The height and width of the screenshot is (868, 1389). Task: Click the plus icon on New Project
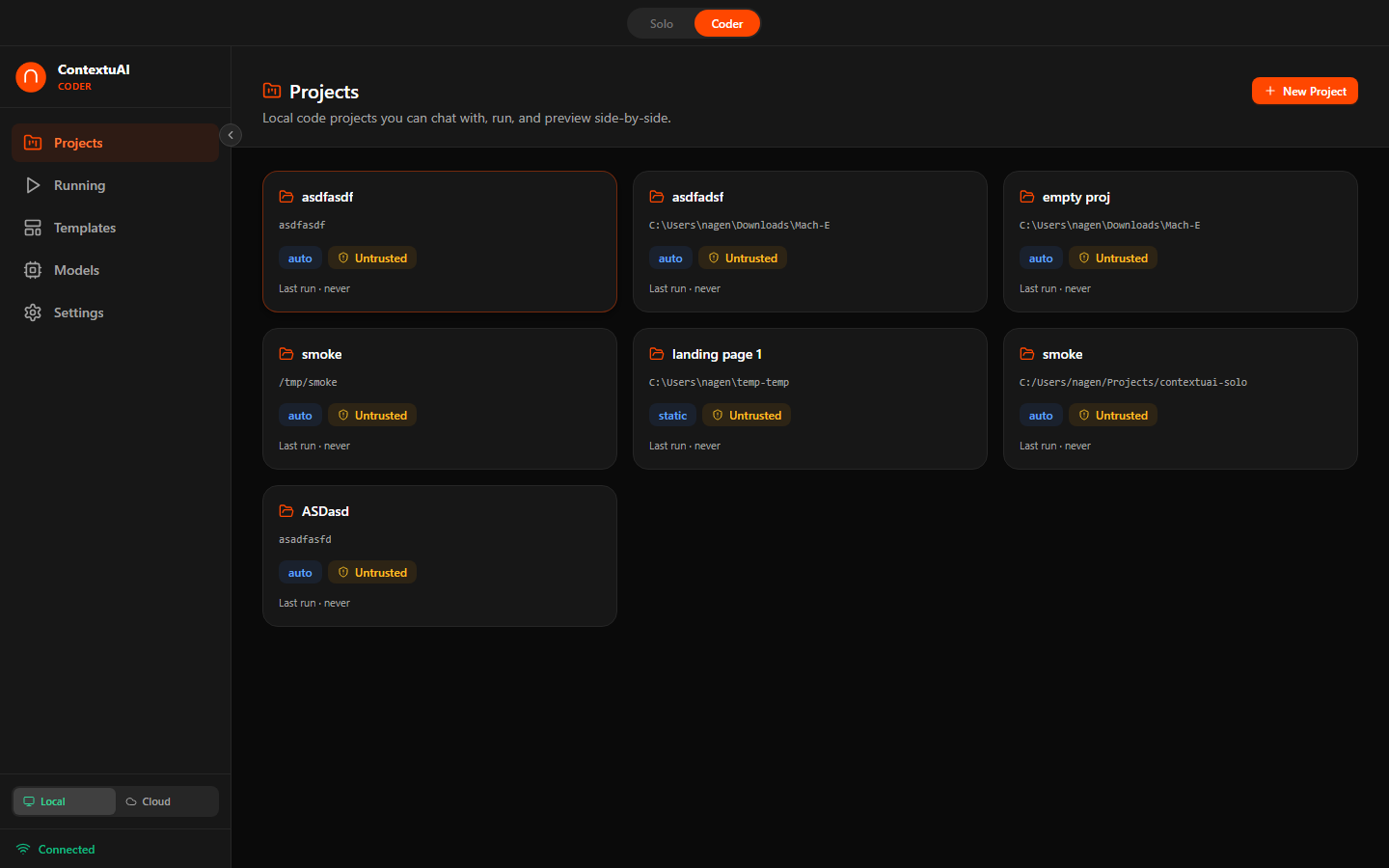point(1270,91)
